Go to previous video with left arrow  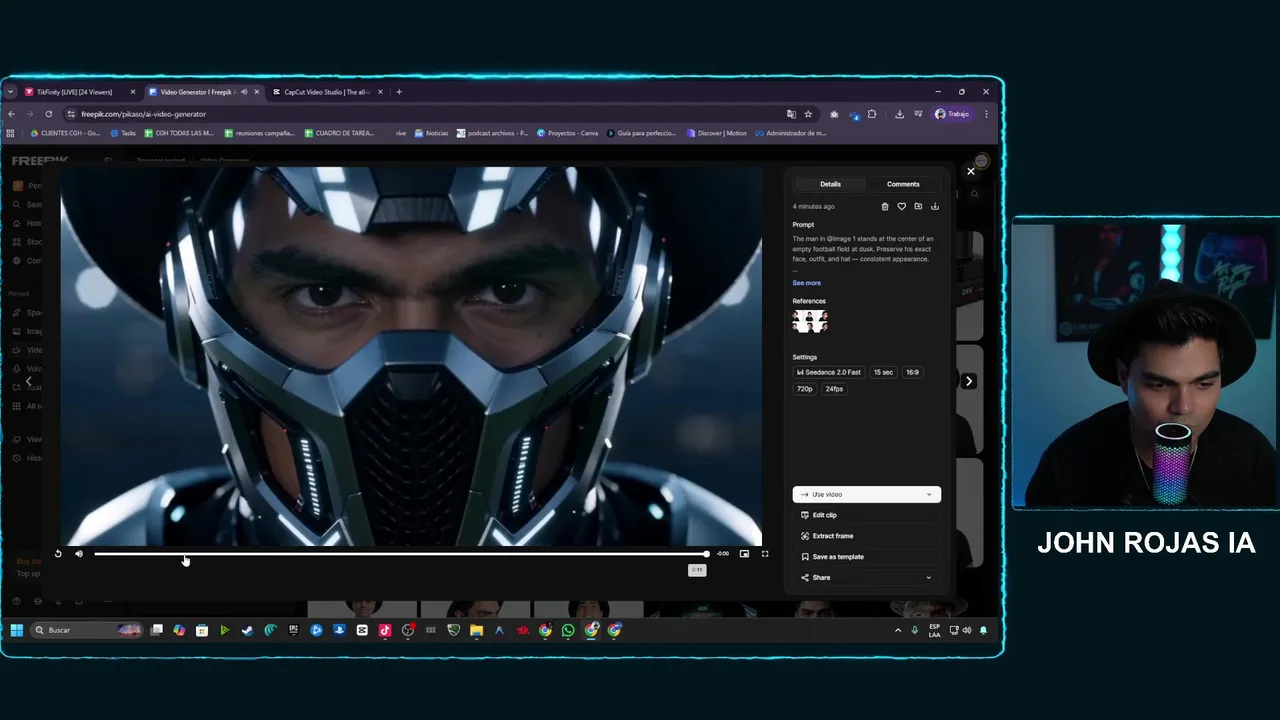(x=29, y=381)
